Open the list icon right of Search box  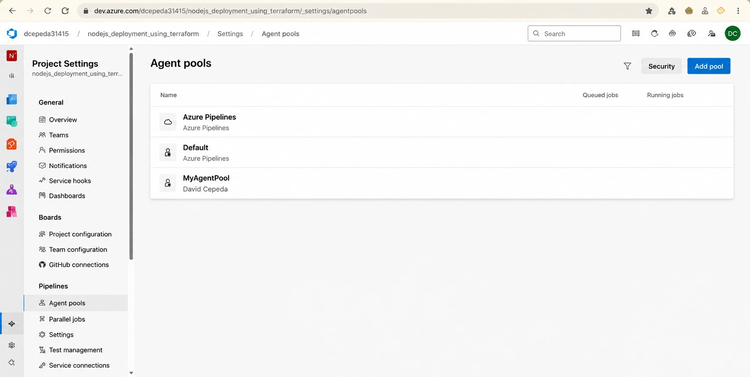[x=636, y=33]
